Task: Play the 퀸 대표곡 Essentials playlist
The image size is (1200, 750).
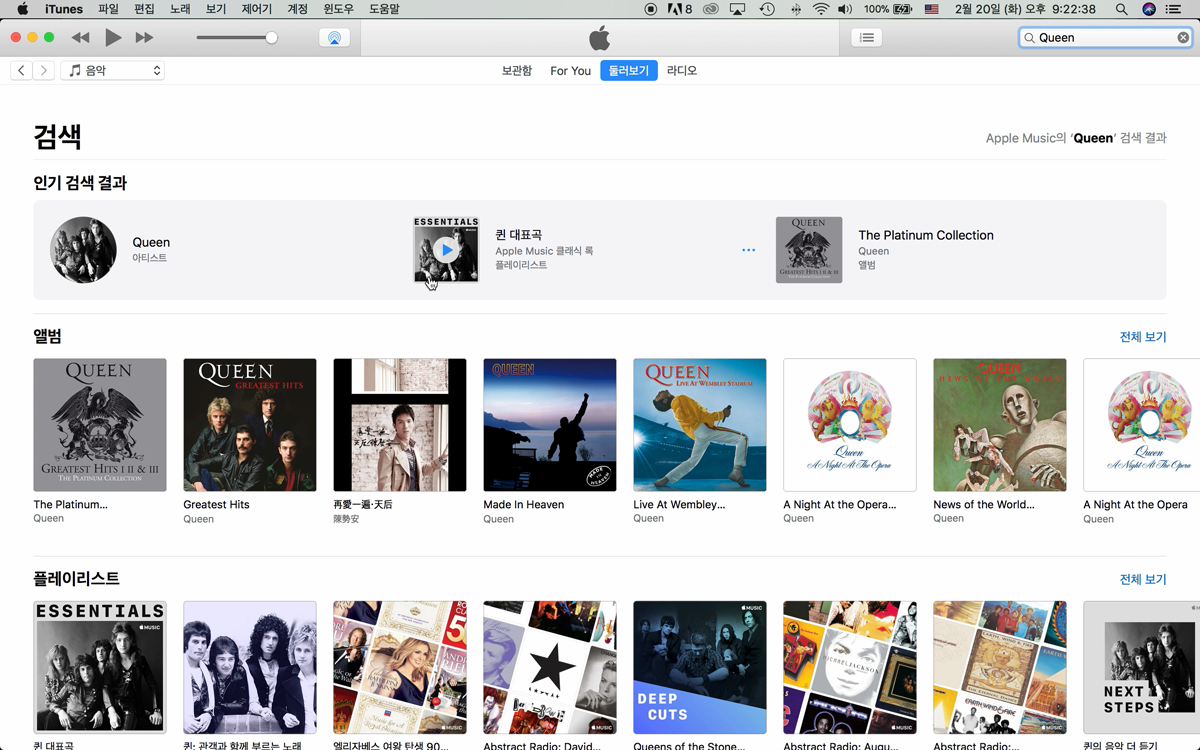Action: click(446, 250)
